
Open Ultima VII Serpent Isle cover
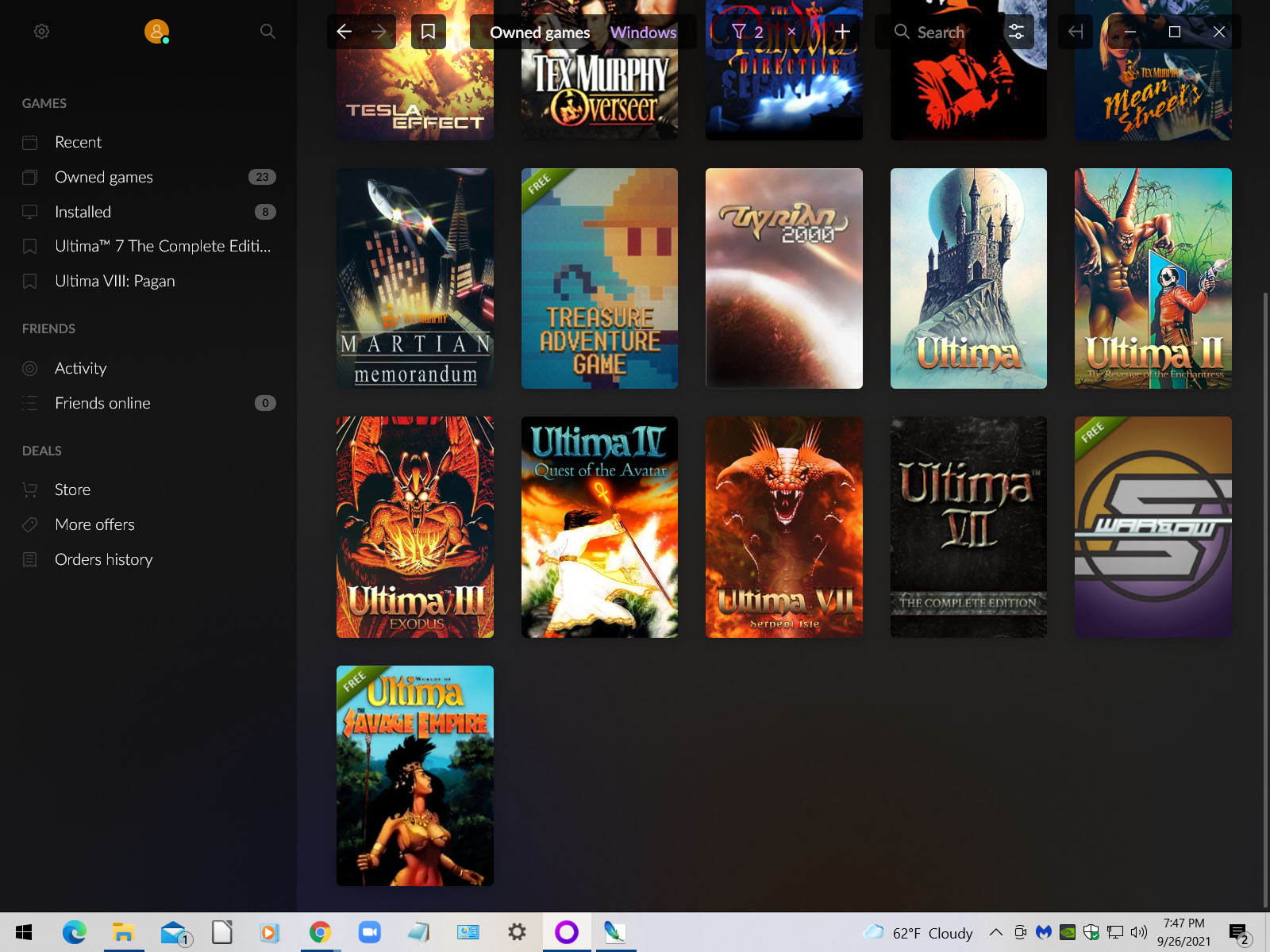(784, 527)
